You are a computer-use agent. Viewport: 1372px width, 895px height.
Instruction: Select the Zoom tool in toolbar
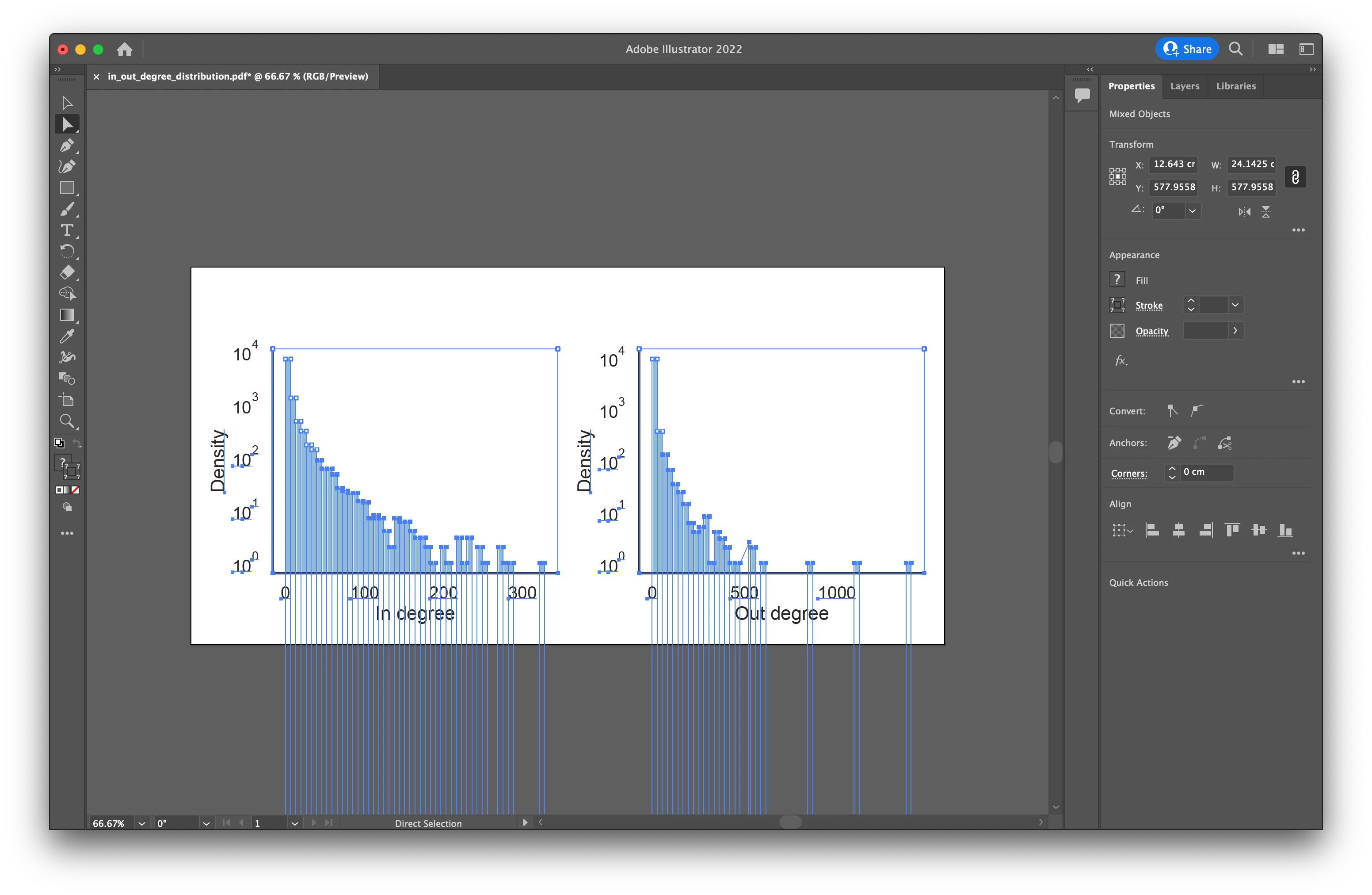[67, 421]
